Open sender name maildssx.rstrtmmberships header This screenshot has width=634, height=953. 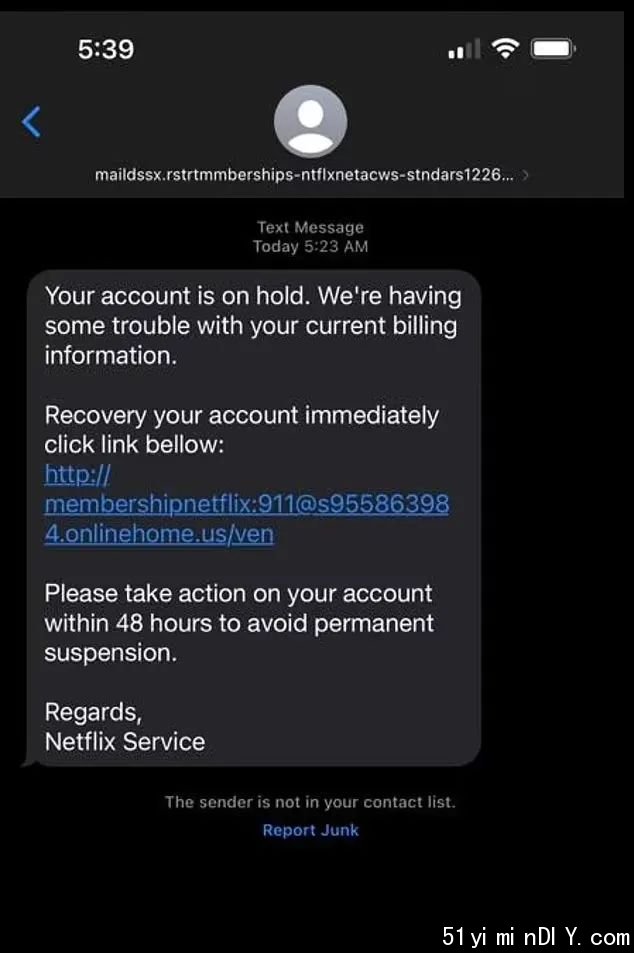304,175
